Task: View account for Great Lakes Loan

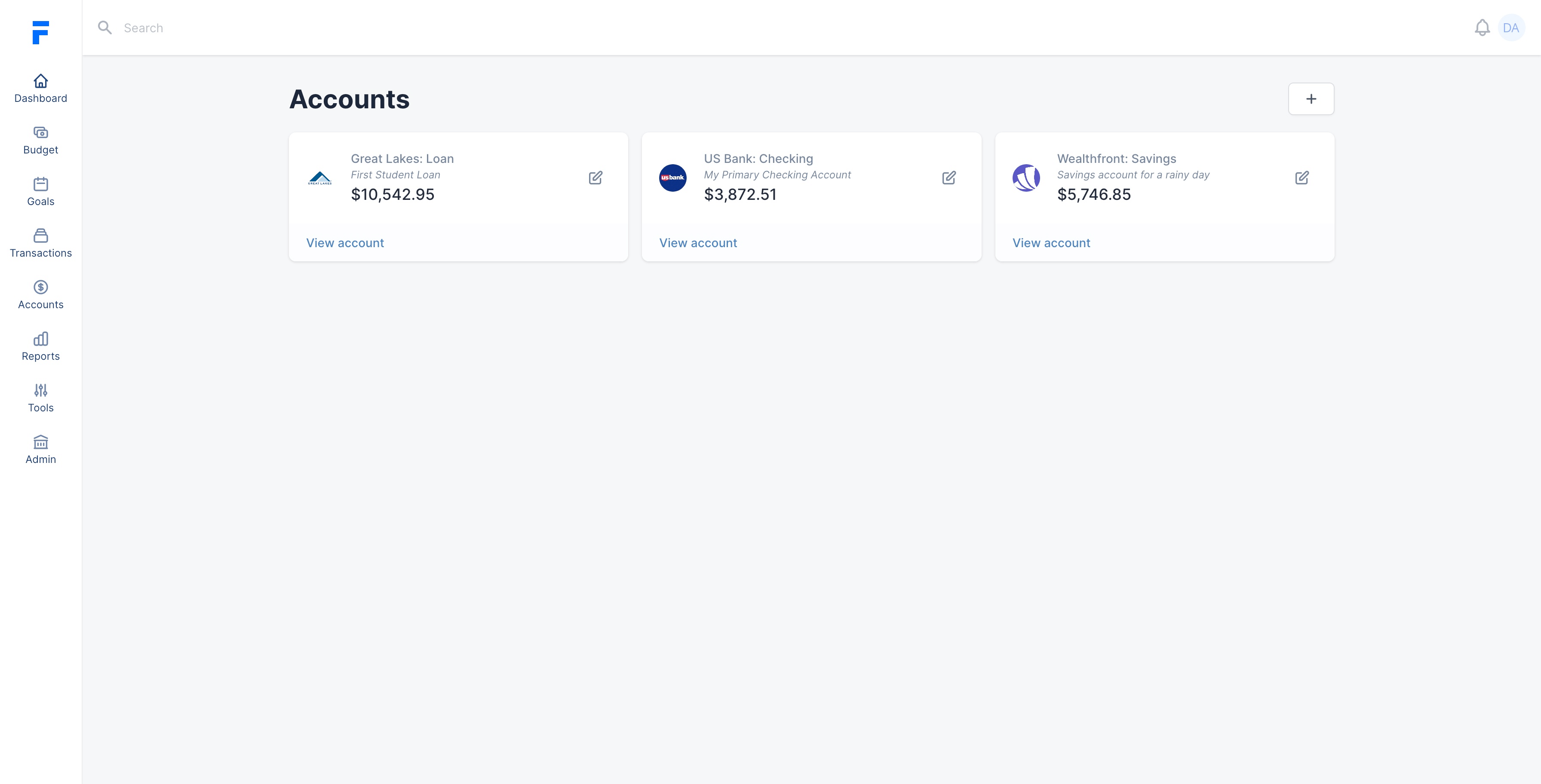Action: pyautogui.click(x=345, y=243)
